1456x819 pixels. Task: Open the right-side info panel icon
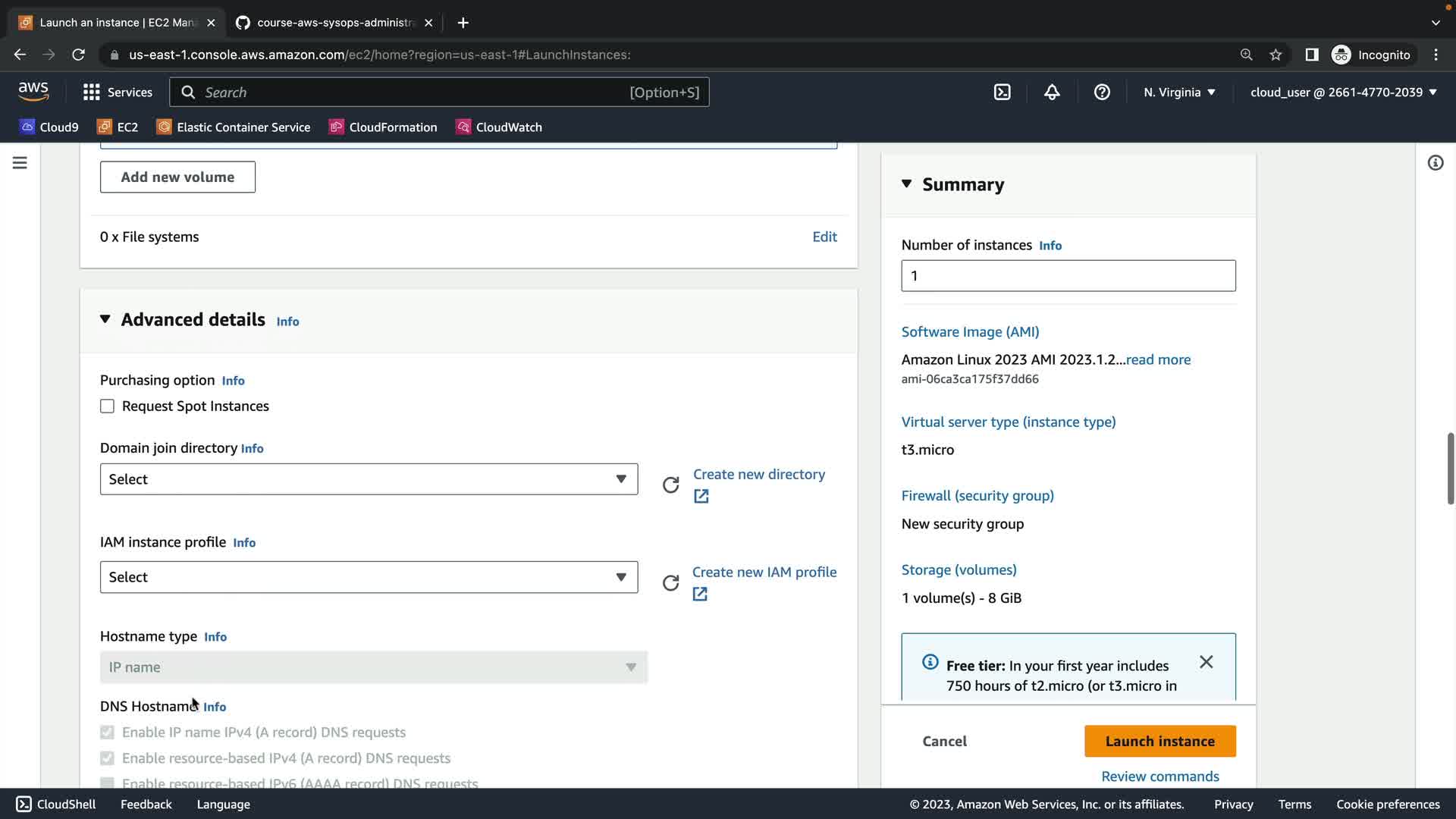coord(1435,163)
